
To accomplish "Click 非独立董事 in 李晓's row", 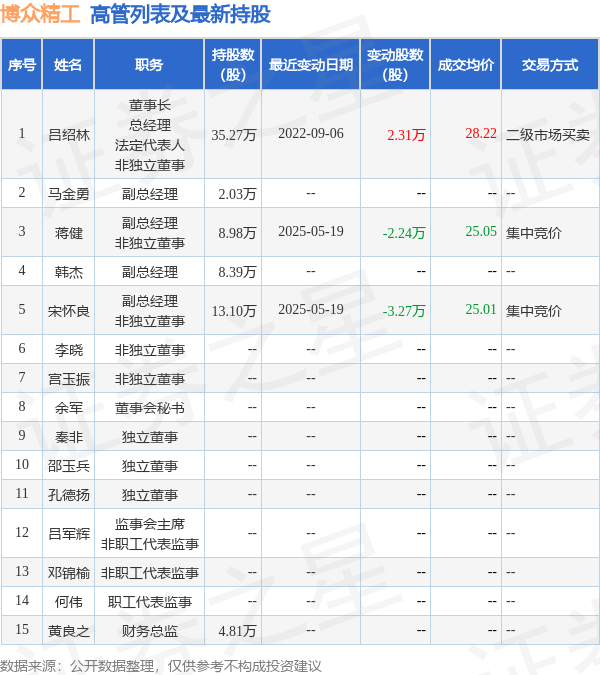I will 150,350.
